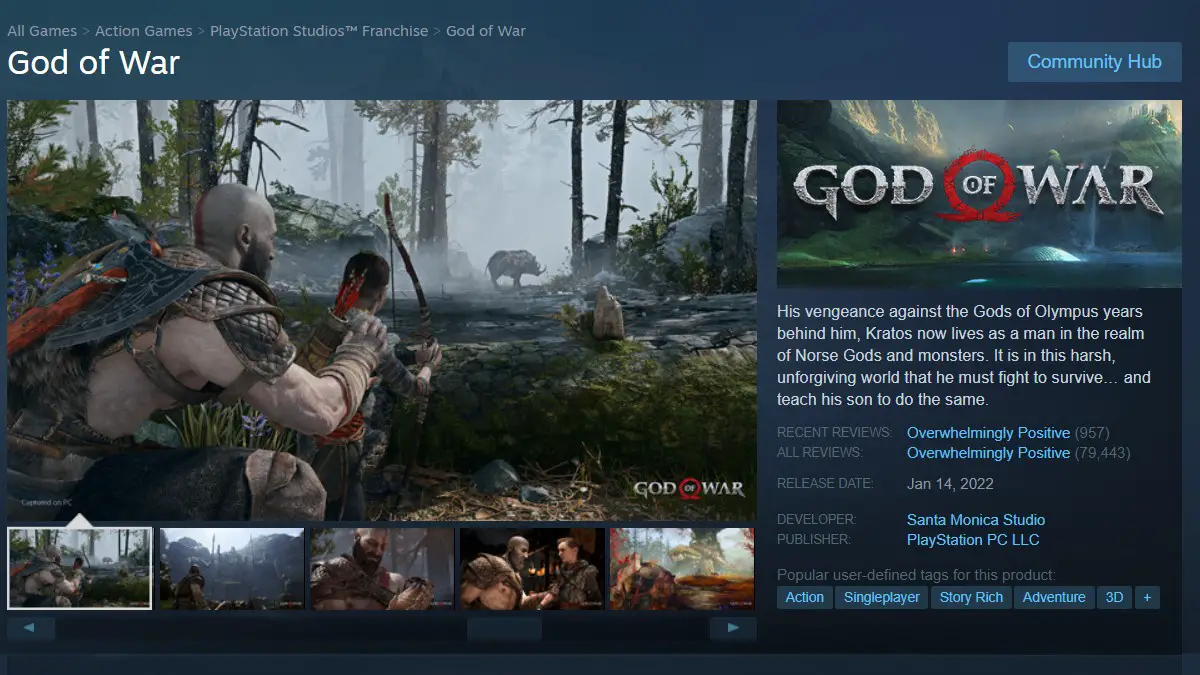Add a tag with the plus button
The width and height of the screenshot is (1200, 675).
(x=1147, y=598)
